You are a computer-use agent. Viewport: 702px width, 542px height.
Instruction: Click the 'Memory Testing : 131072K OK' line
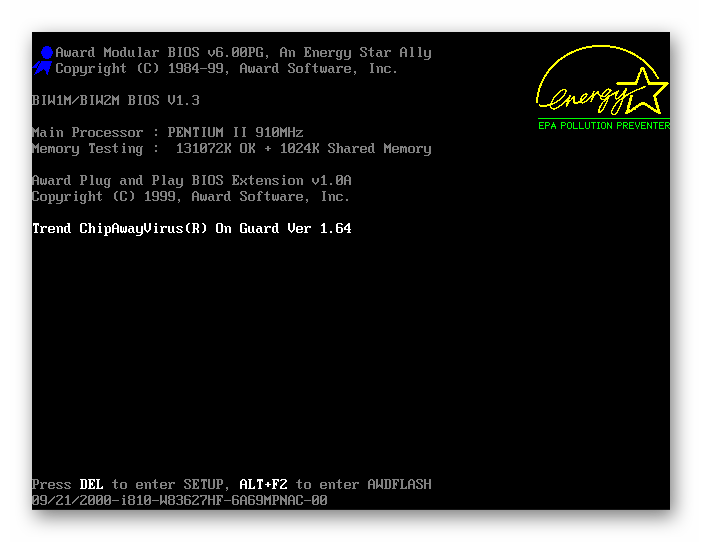click(x=232, y=149)
